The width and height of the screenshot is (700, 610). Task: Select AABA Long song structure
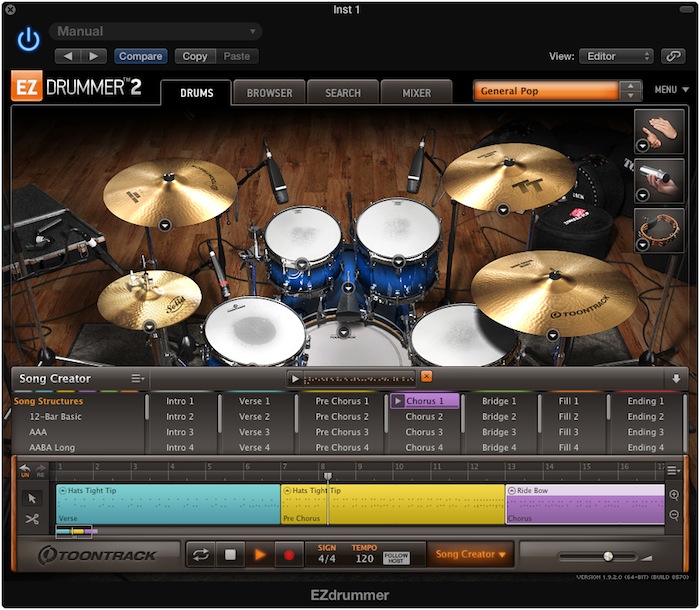(x=52, y=447)
